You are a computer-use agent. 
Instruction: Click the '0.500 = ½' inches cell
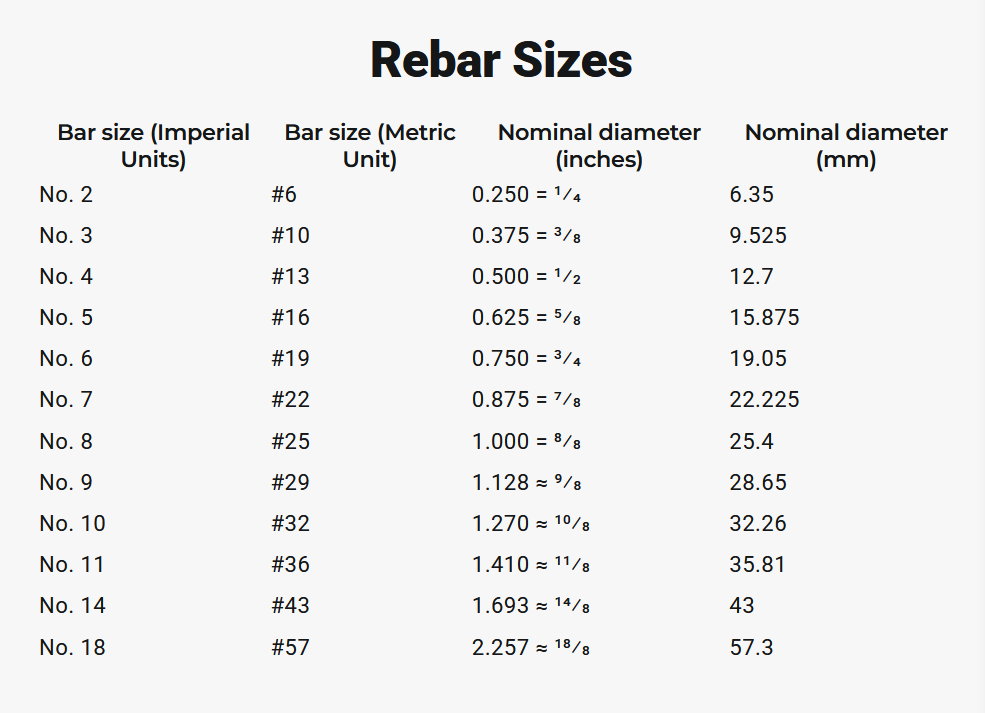coord(526,277)
